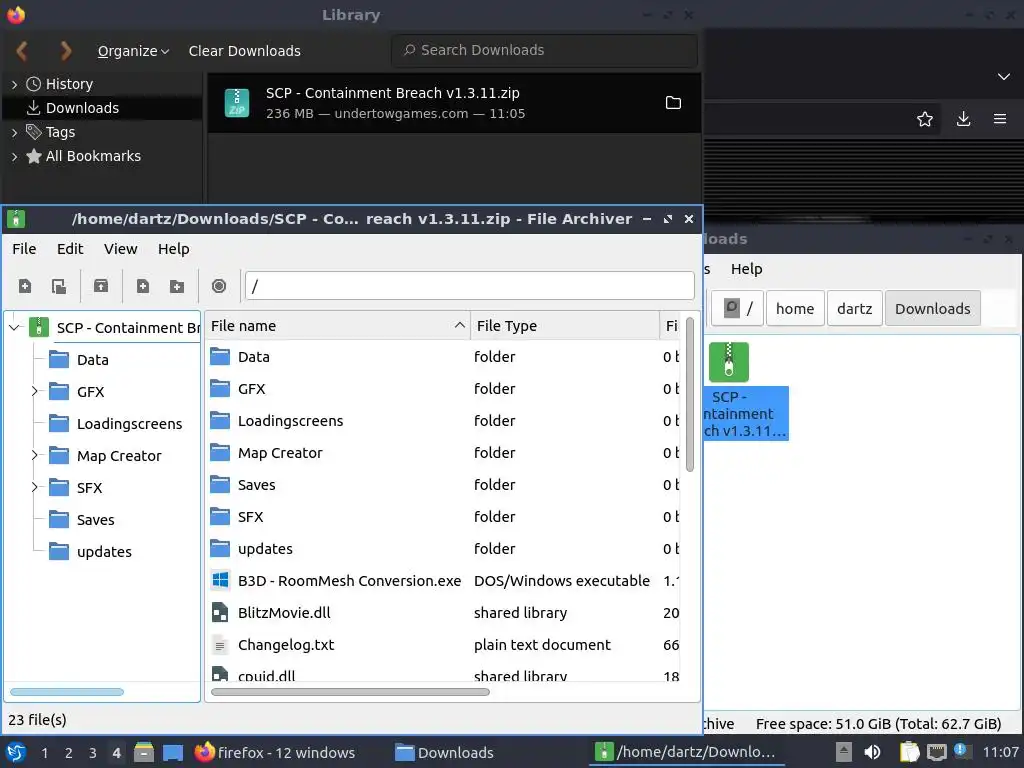1024x768 pixels.
Task: Click the update notification tray icon
Action: tap(961, 750)
